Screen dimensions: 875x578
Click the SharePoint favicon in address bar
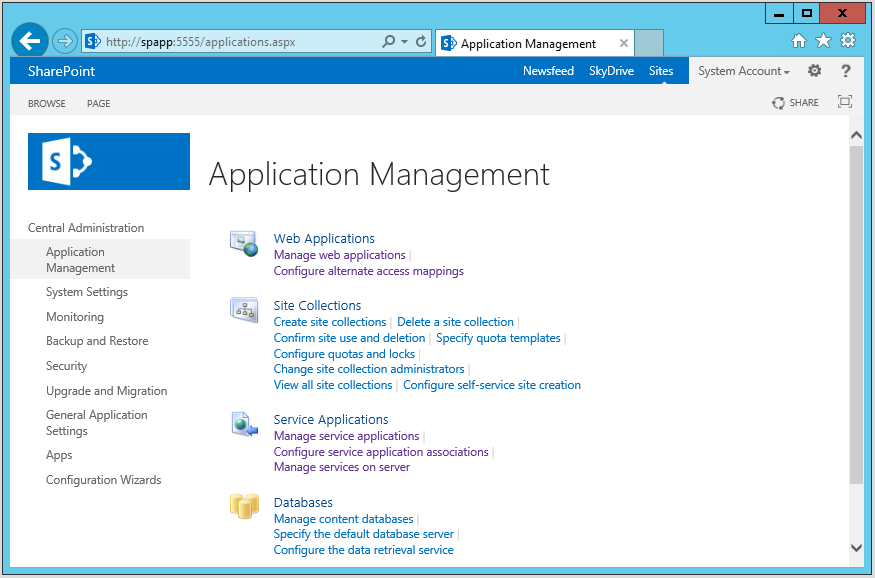coord(93,41)
